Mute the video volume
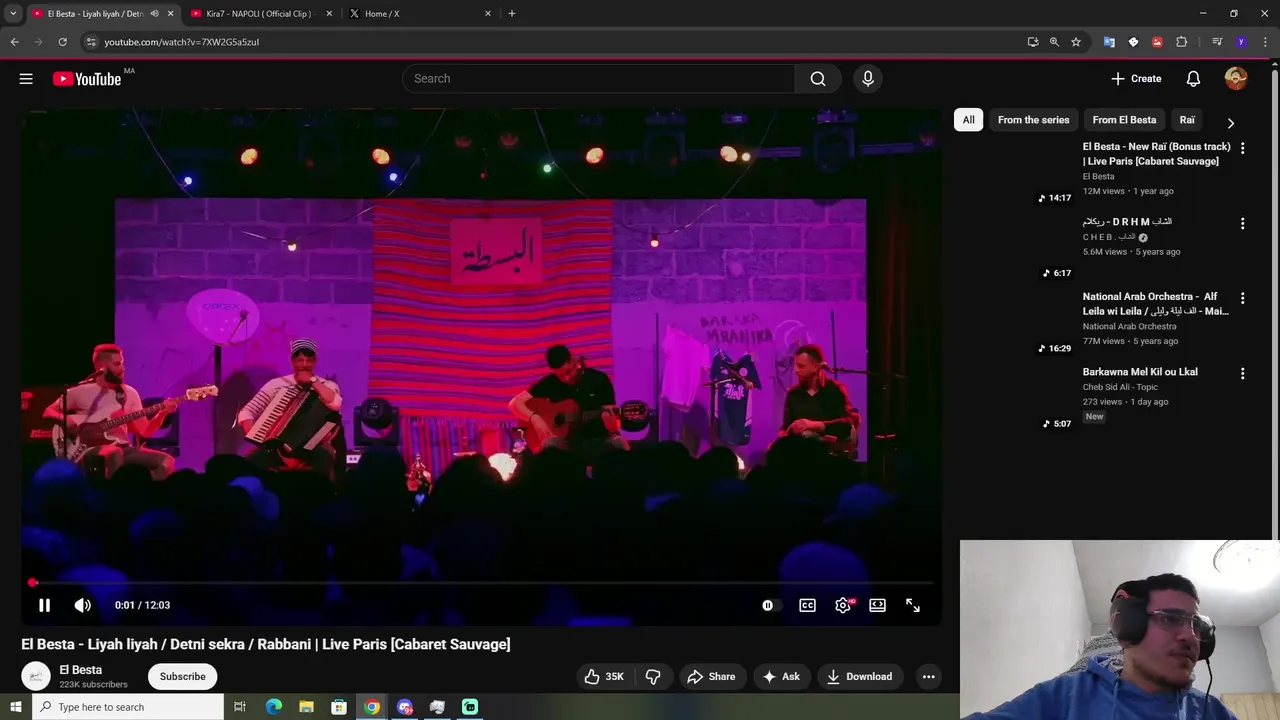Image resolution: width=1280 pixels, height=720 pixels. pyautogui.click(x=83, y=605)
